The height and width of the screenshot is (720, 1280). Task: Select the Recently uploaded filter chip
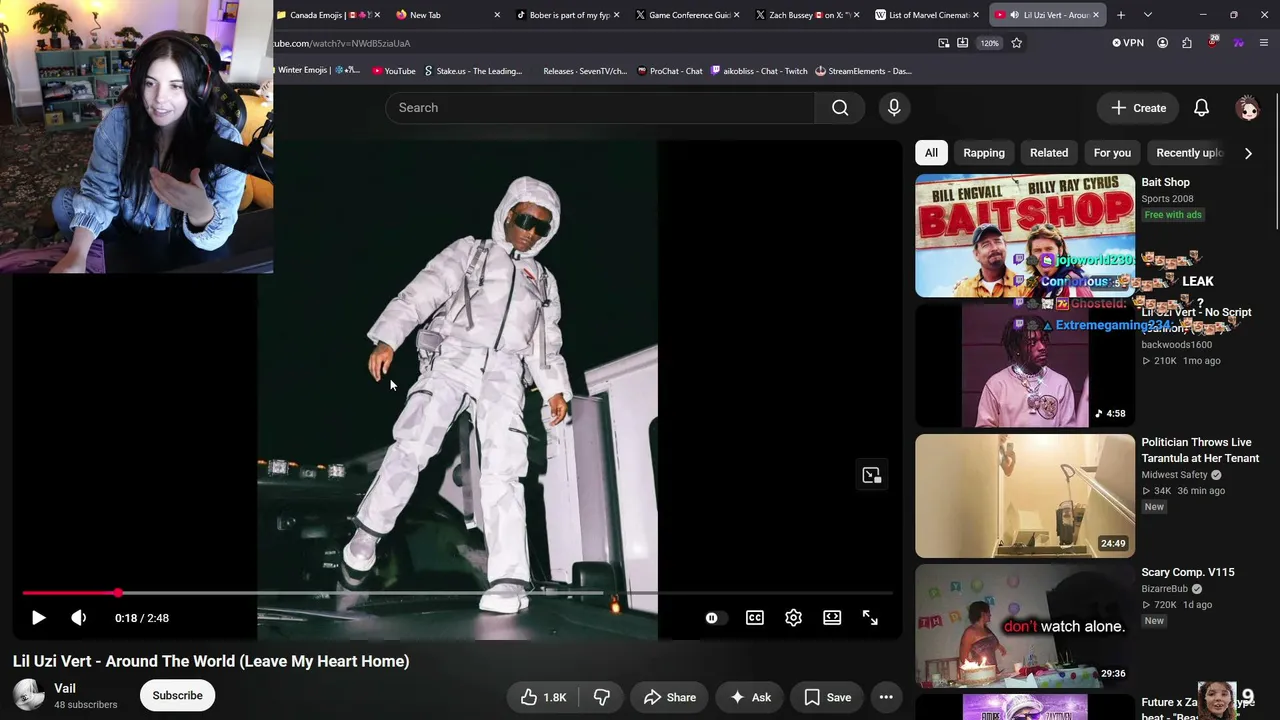[1189, 153]
